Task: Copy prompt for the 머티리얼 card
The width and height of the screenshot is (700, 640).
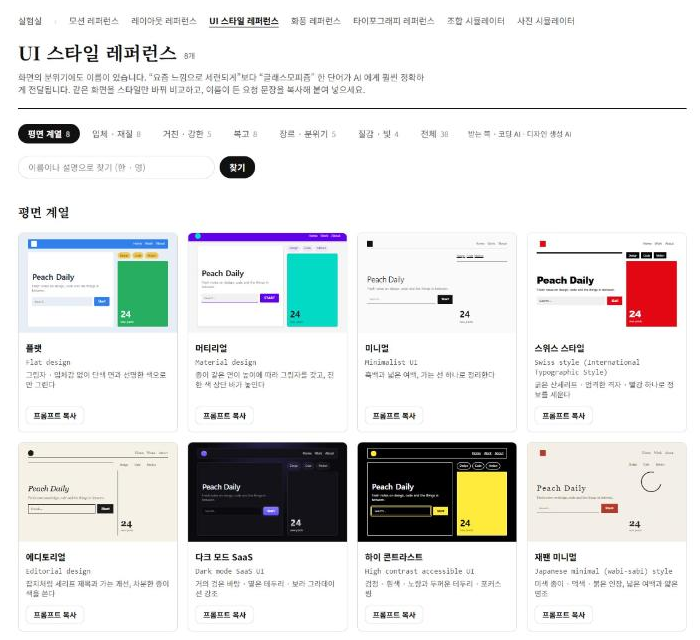Action: coord(225,416)
